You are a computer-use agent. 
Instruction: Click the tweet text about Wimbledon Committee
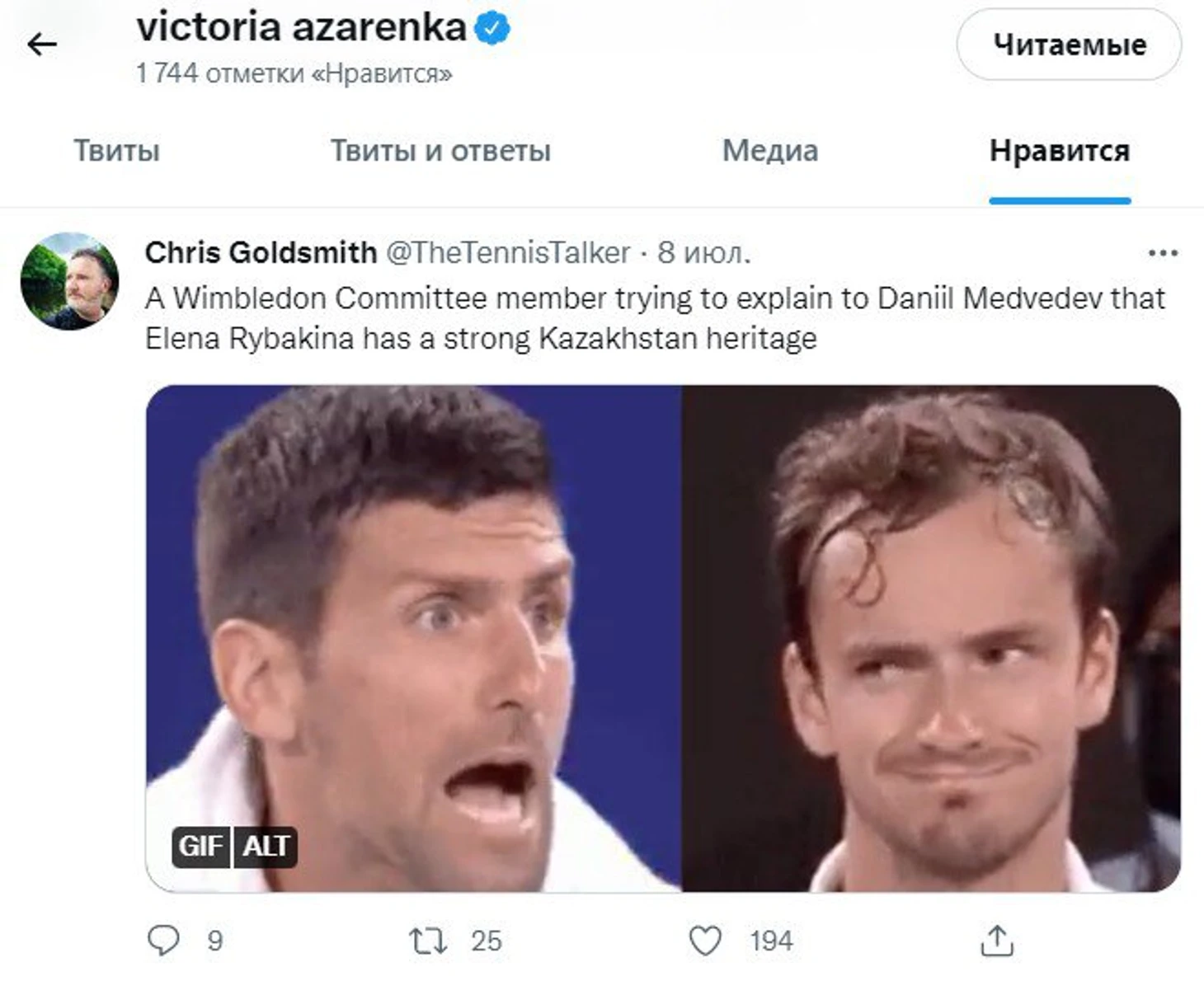point(655,317)
